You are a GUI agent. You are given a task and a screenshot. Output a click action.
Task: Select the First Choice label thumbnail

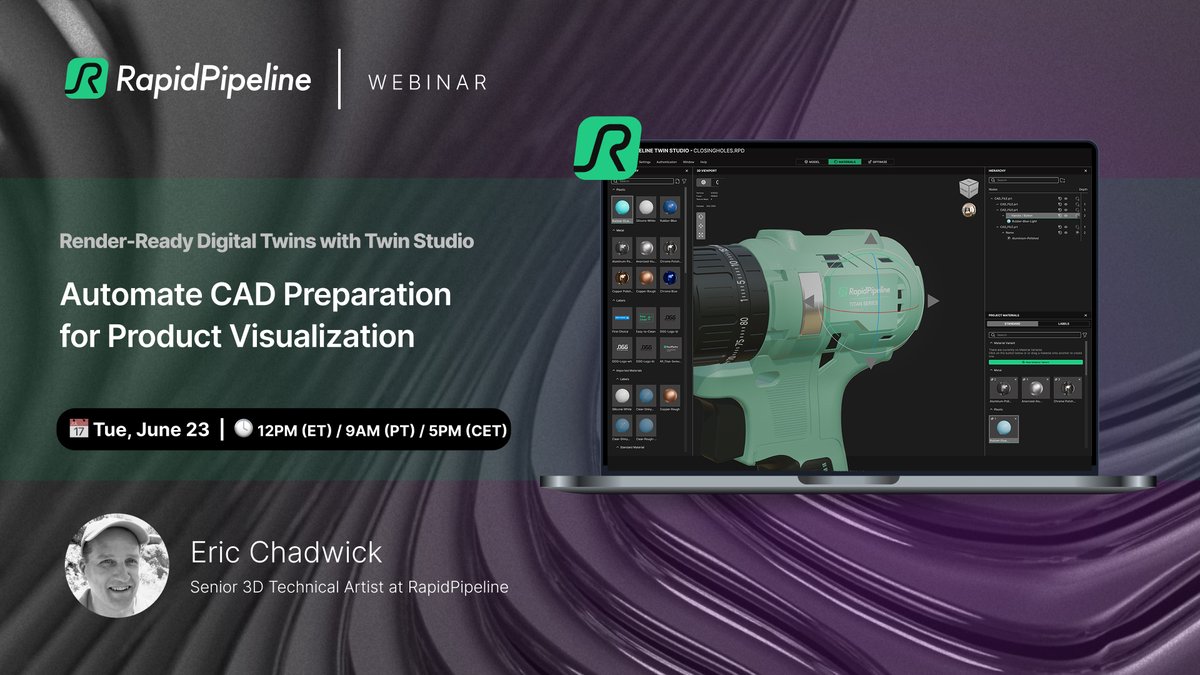click(622, 321)
